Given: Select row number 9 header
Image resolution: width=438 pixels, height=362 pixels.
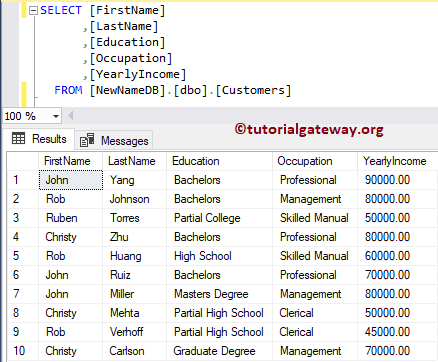Looking at the screenshot, I should tap(23, 332).
